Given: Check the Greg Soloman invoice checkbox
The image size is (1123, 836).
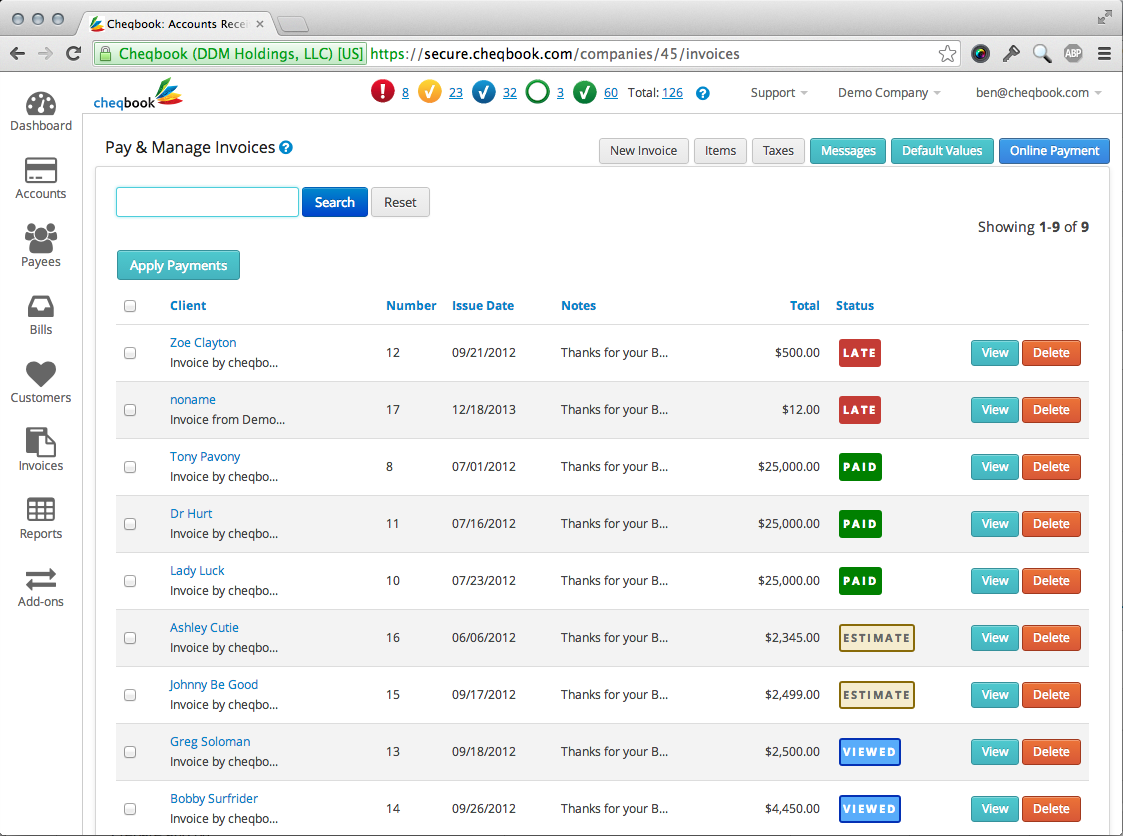Looking at the screenshot, I should (x=130, y=751).
